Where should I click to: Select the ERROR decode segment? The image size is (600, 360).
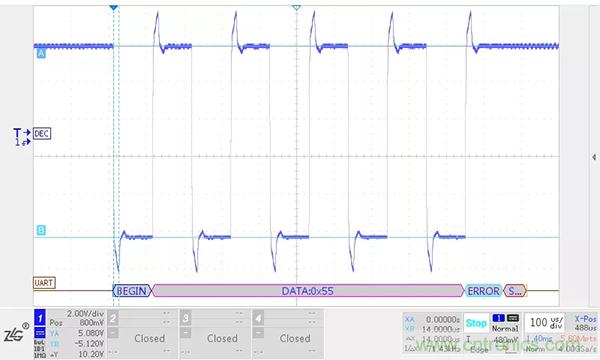coord(483,291)
